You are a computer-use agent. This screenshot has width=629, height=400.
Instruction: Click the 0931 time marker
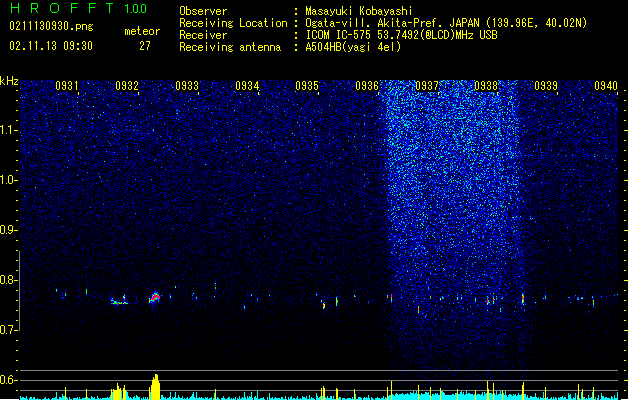pos(67,86)
